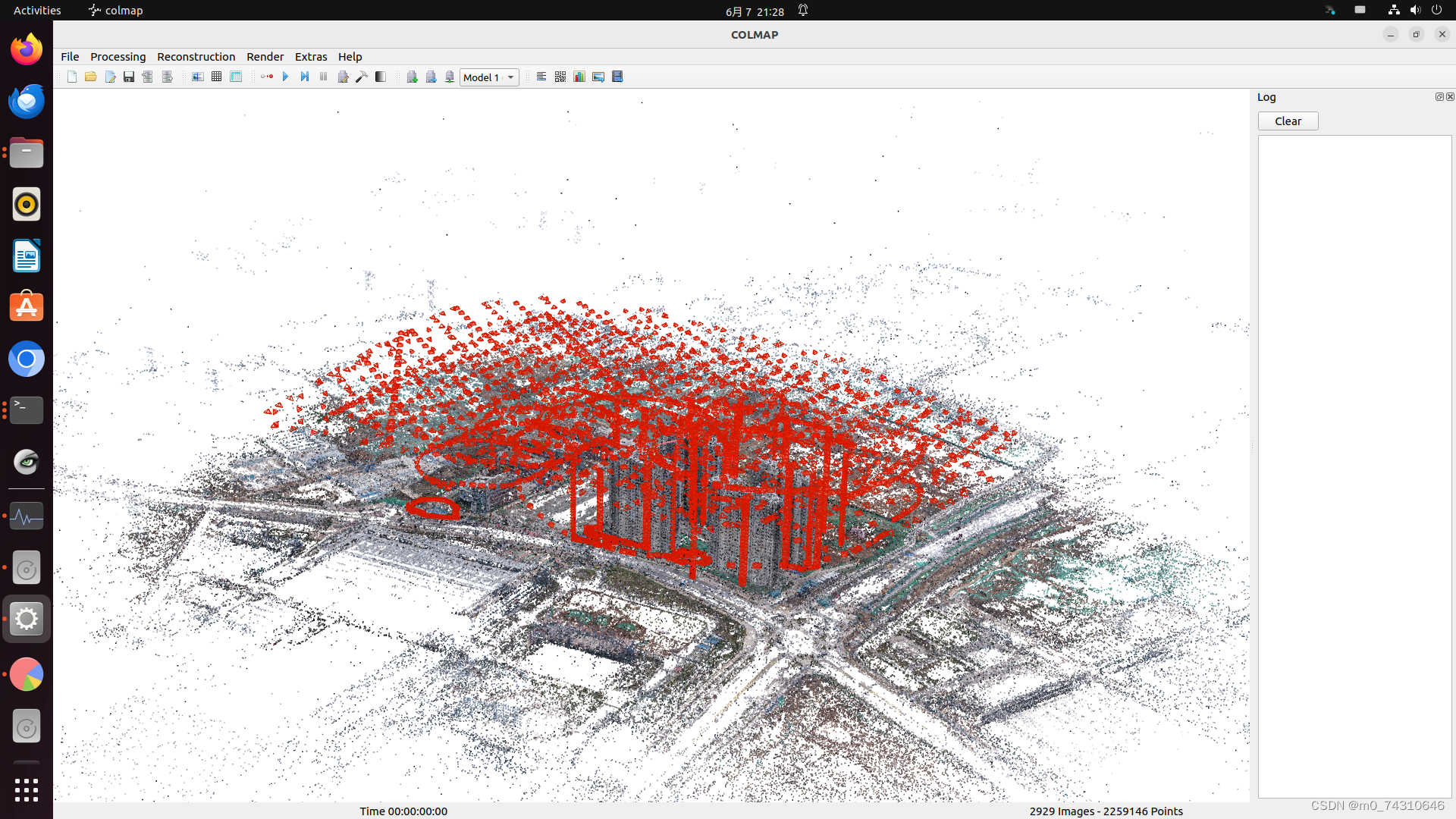Click the notification bell icon
The width and height of the screenshot is (1456, 819).
[803, 11]
